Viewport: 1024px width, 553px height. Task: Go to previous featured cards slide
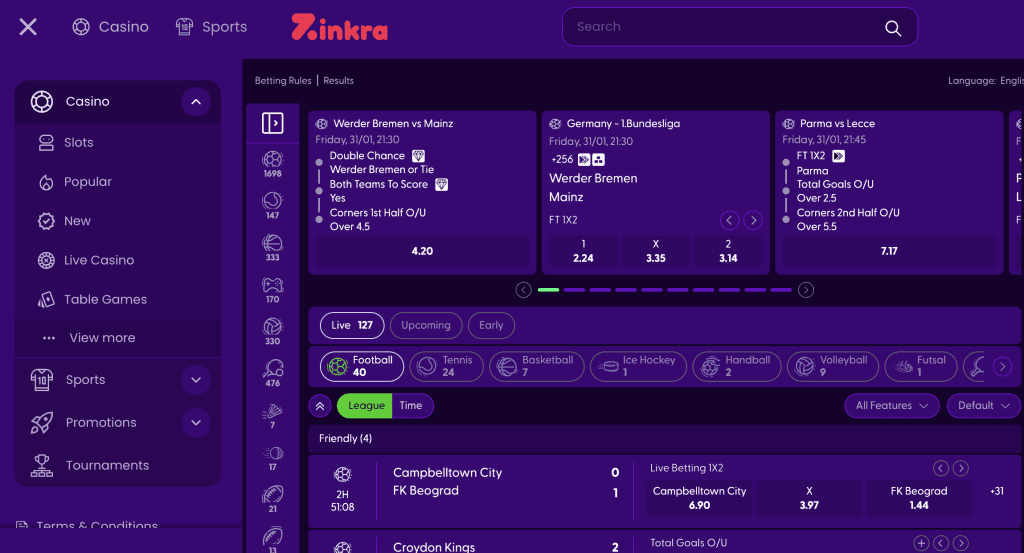pyautogui.click(x=523, y=290)
